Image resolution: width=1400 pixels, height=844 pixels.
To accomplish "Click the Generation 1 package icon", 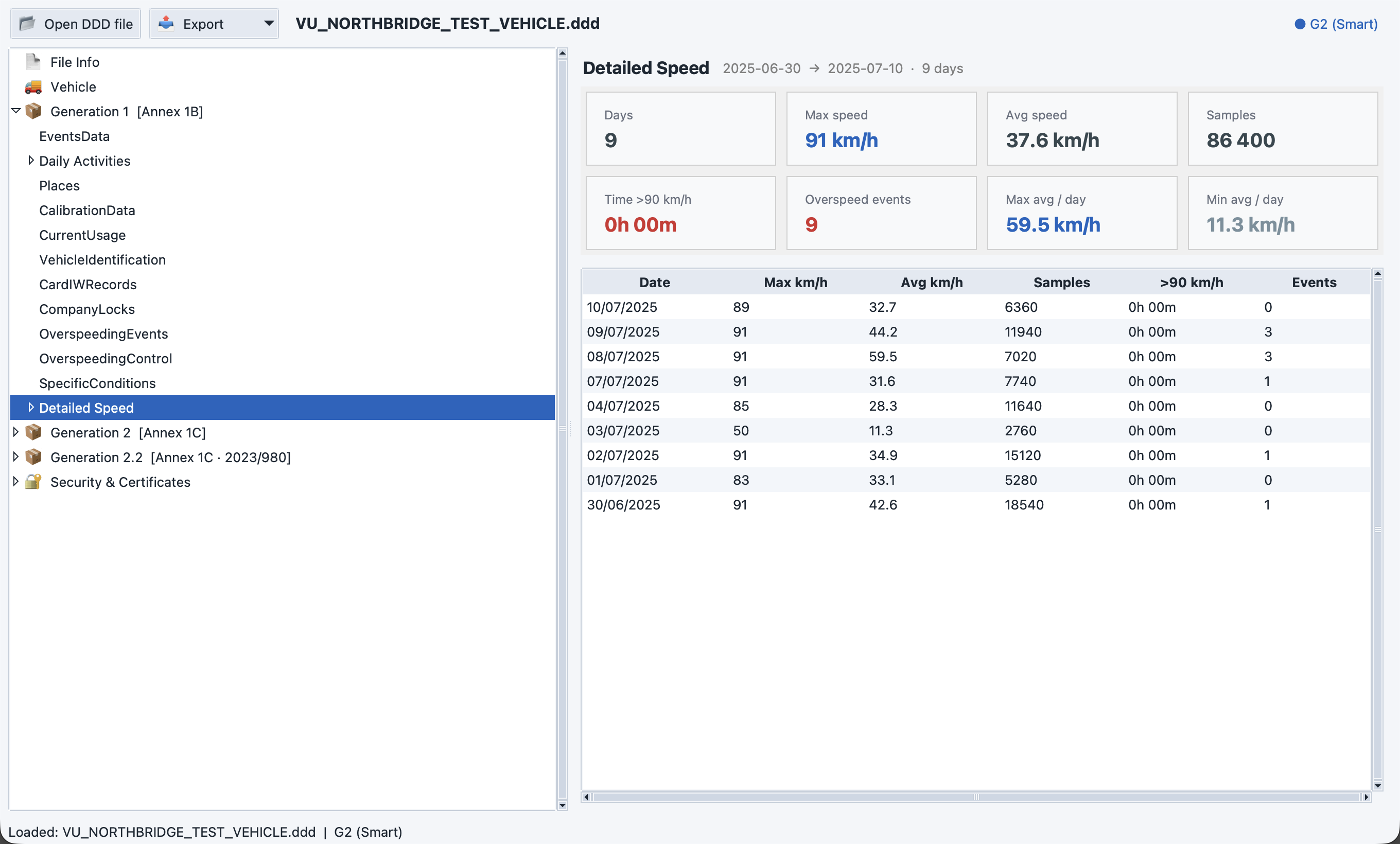I will tap(33, 111).
